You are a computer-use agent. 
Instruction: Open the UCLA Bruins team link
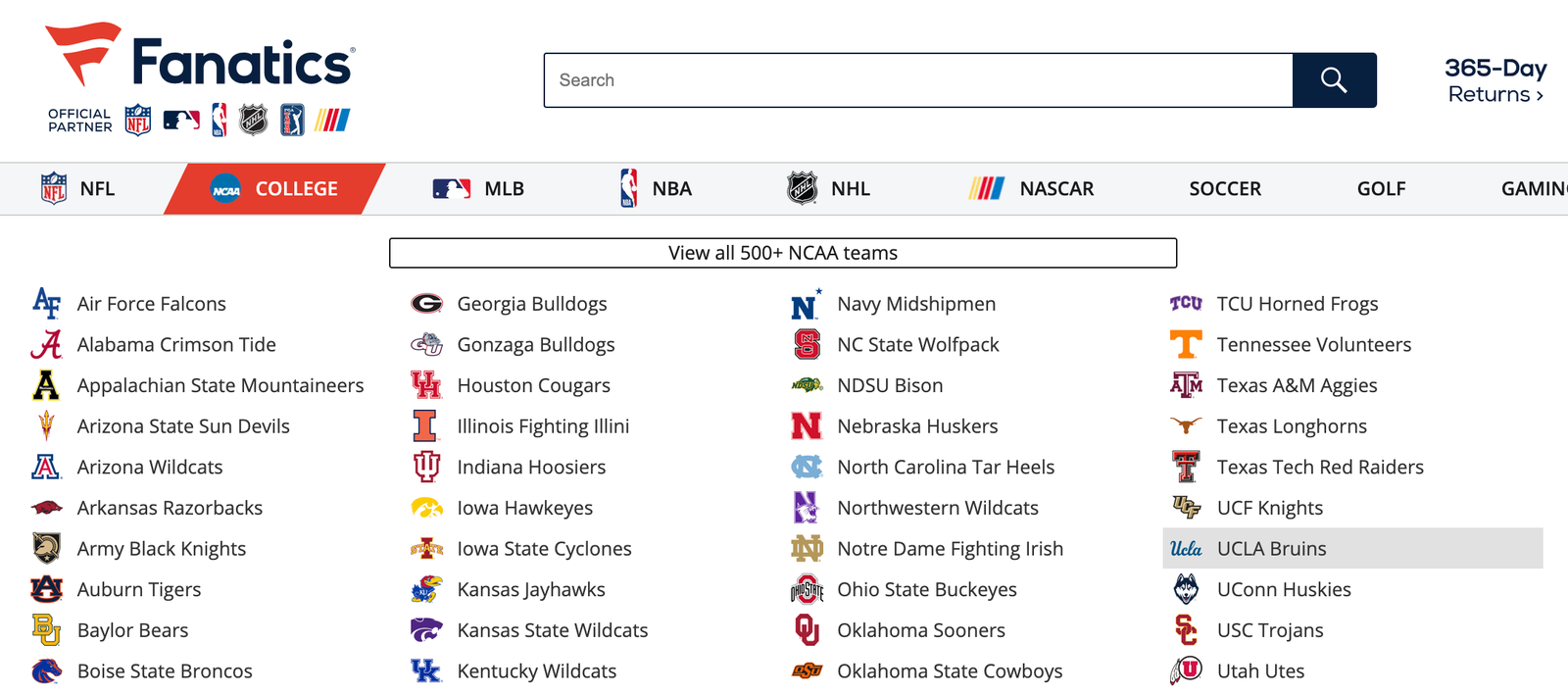[1352, 549]
